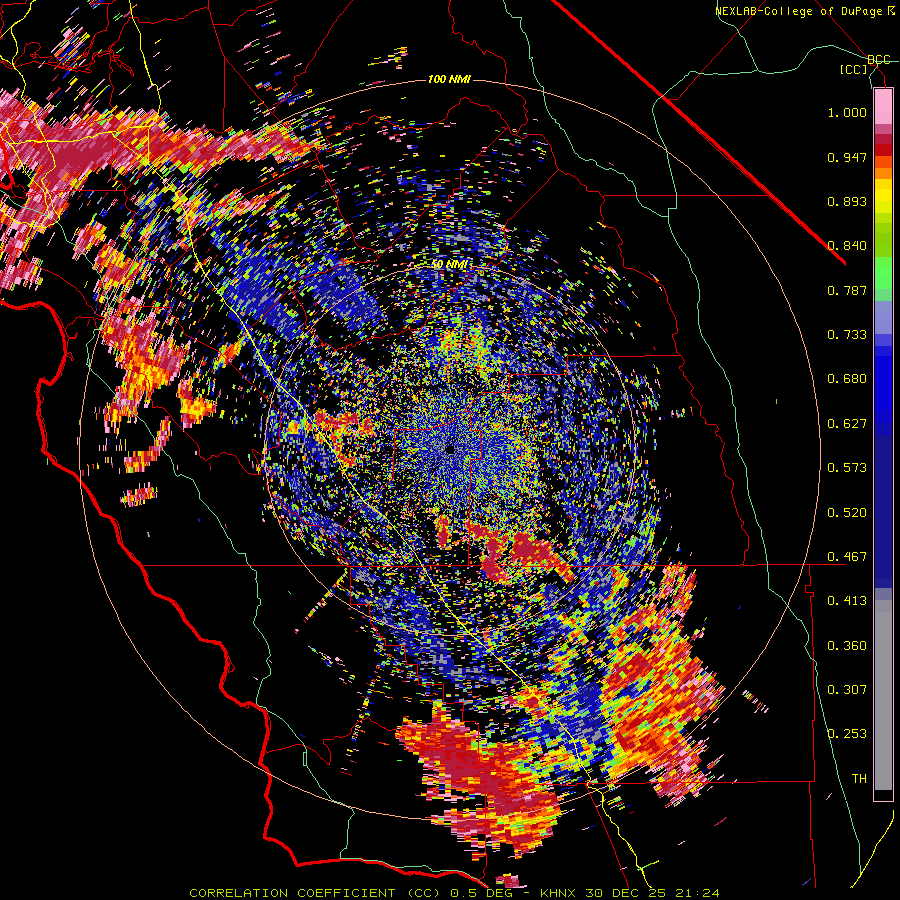
Task: Click the 0.520 legend value
Action: pyautogui.click(x=847, y=513)
